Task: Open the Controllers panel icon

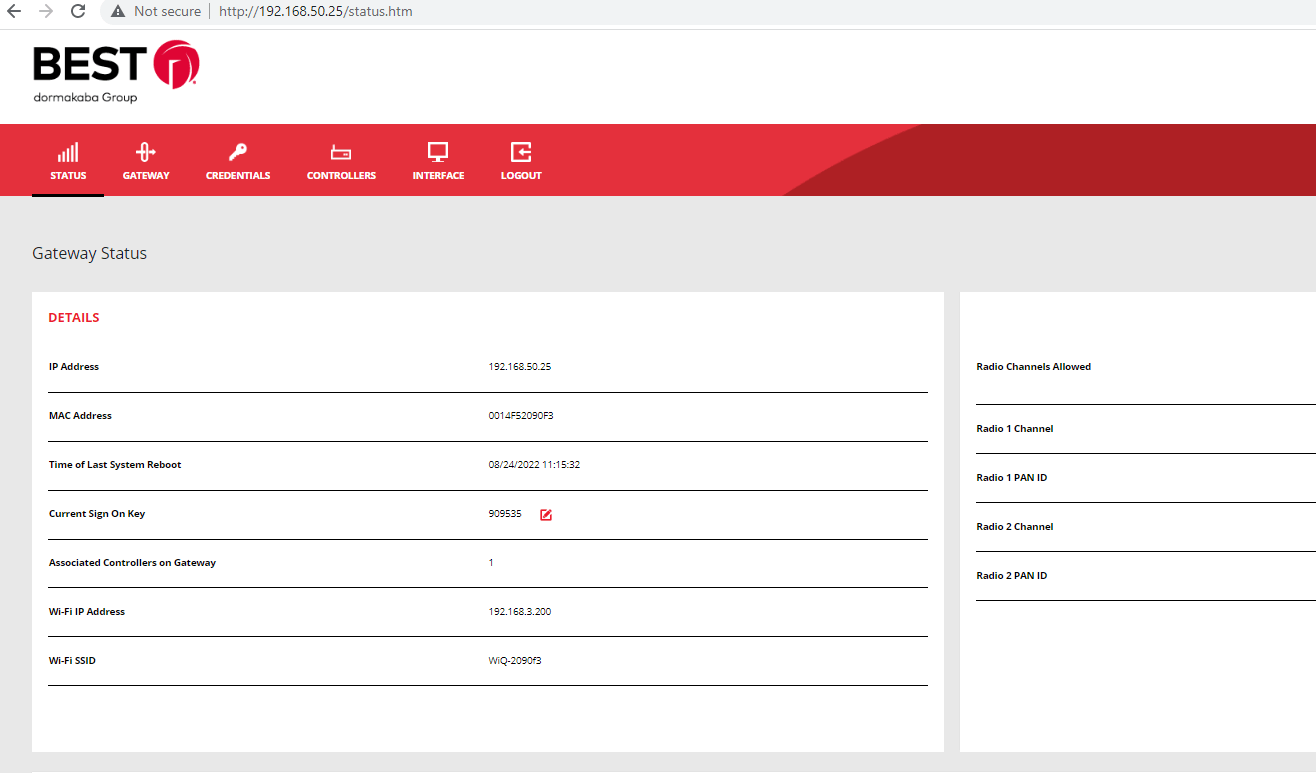Action: point(341,150)
